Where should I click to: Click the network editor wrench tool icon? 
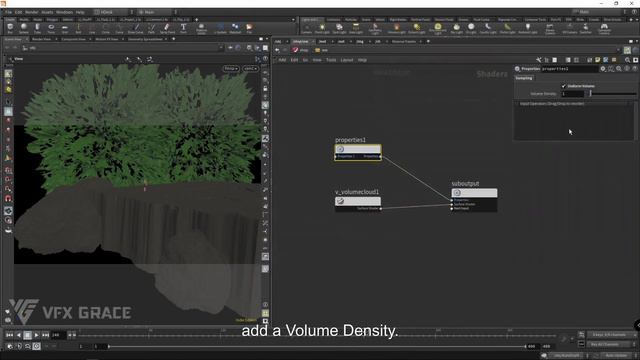(x=539, y=60)
